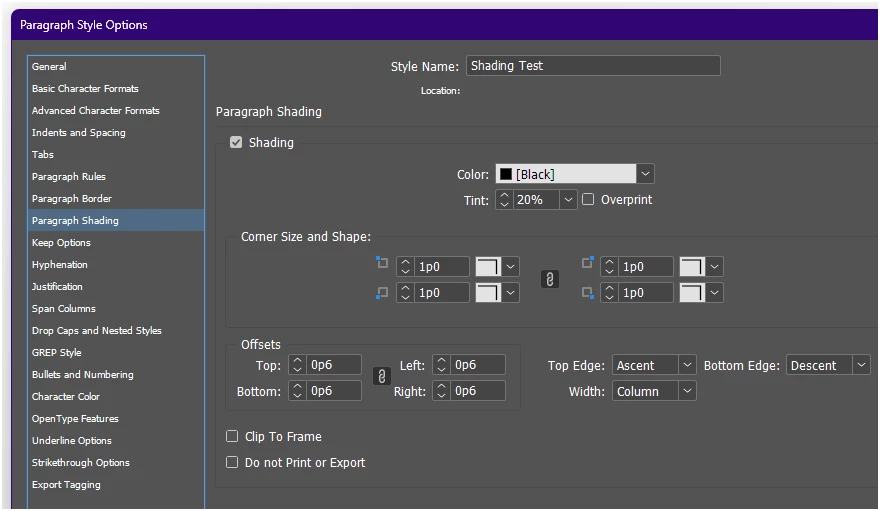Click the Right offset stepper arrows
The image size is (880, 511).
441,390
